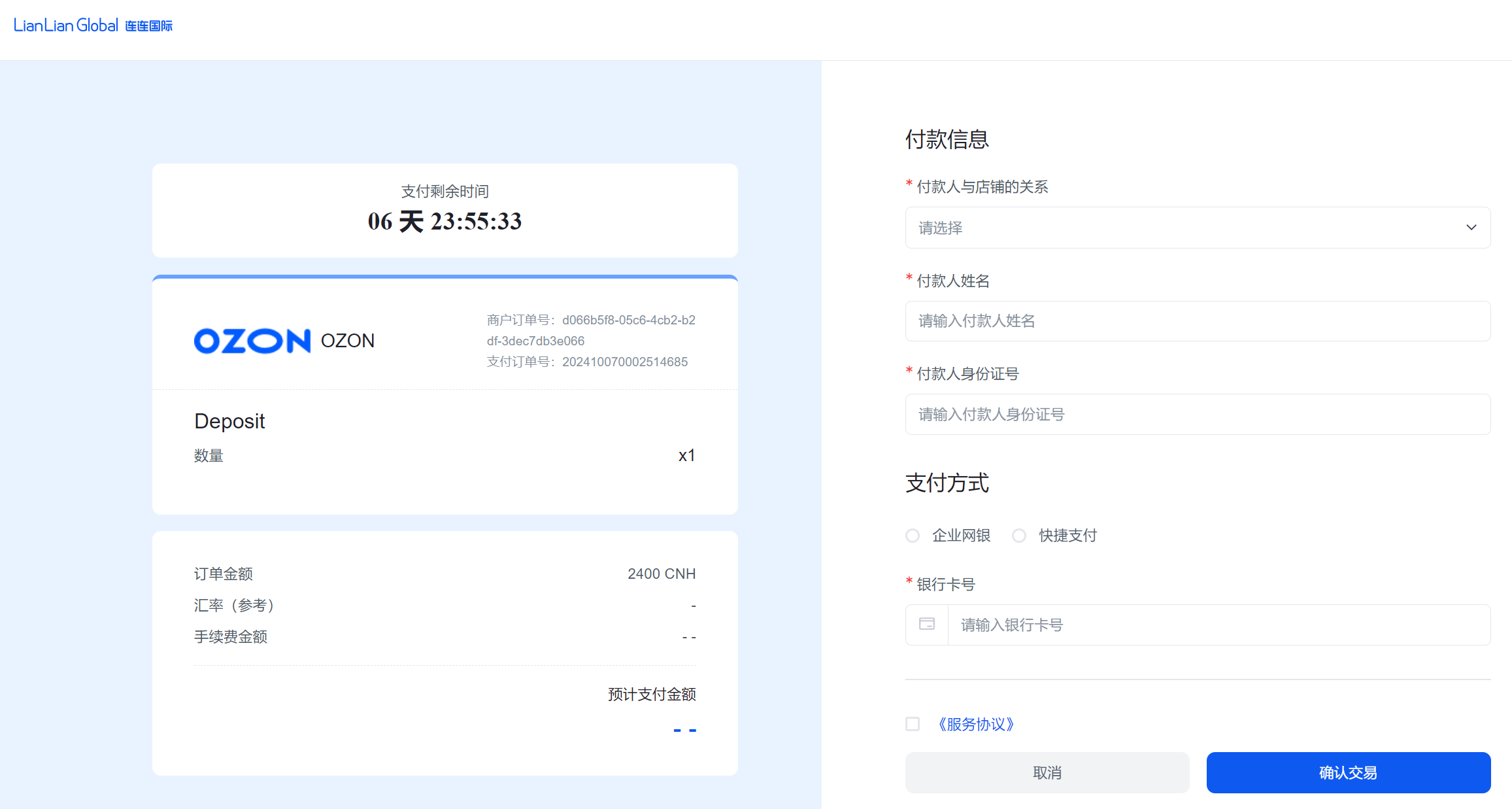Image resolution: width=1512 pixels, height=809 pixels.
Task: Click the 付款信息 section heading
Action: click(x=947, y=139)
